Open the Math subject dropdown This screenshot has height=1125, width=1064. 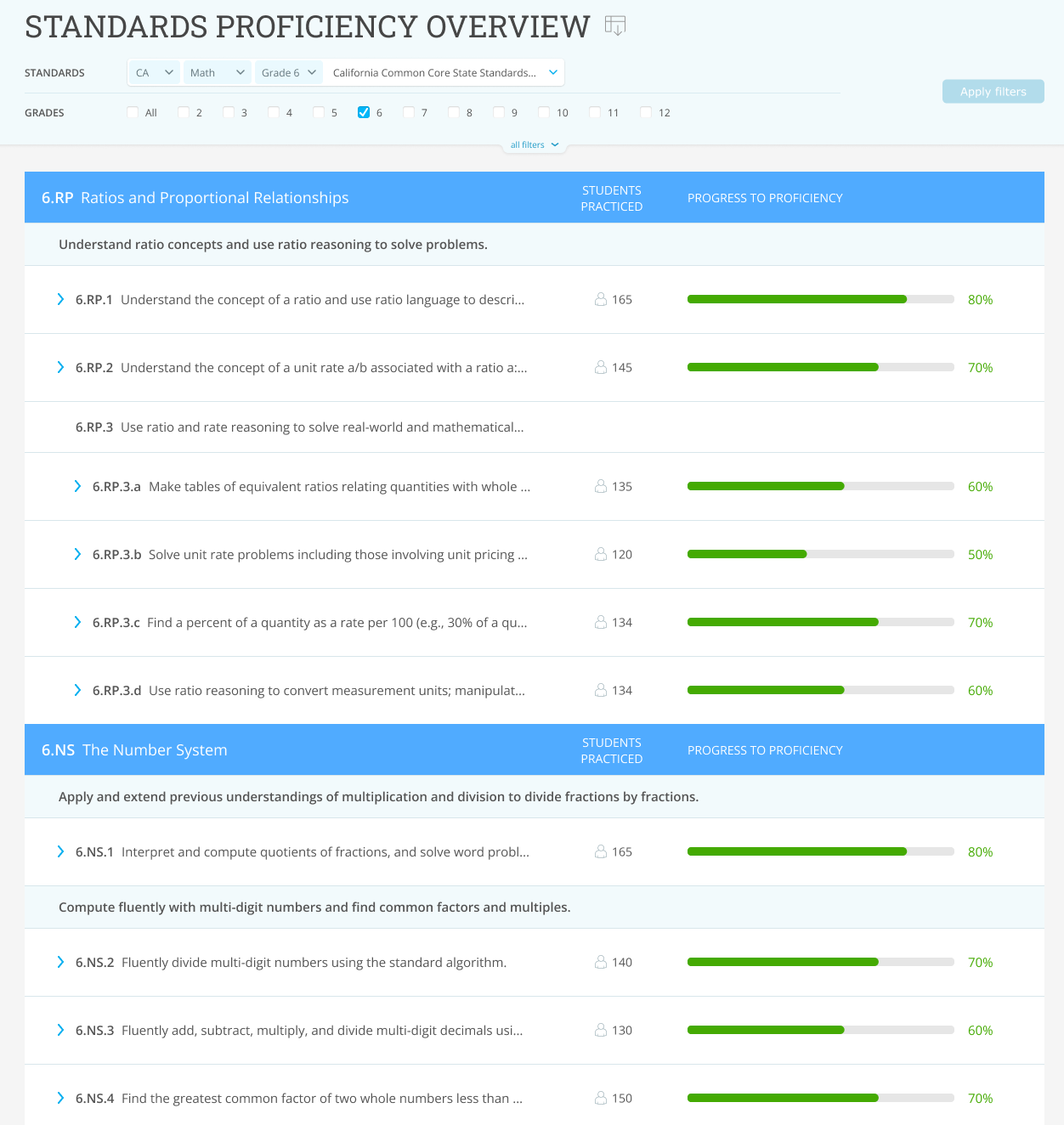coord(217,72)
